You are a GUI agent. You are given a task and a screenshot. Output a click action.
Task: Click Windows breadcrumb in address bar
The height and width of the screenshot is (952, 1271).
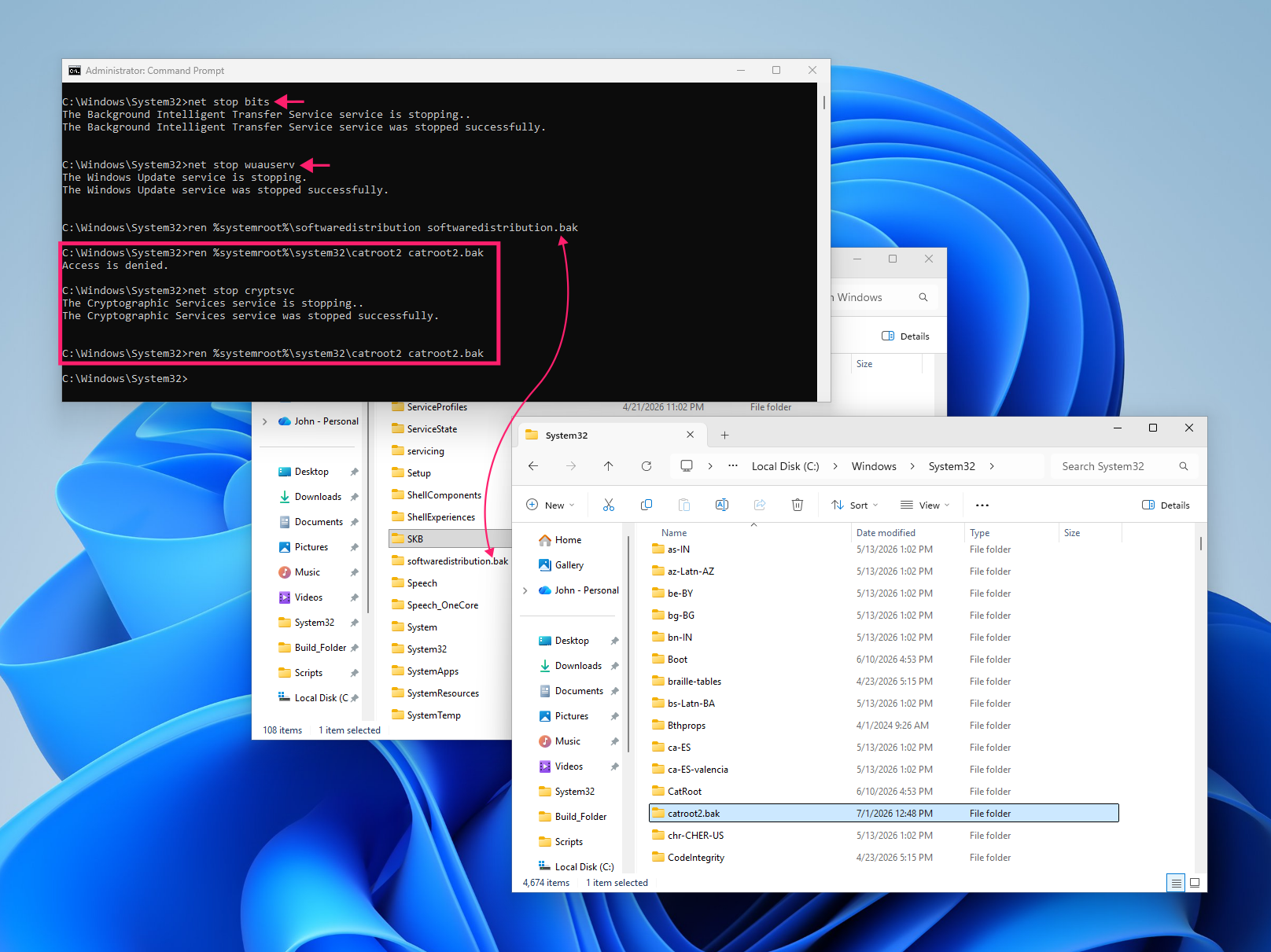tap(874, 466)
